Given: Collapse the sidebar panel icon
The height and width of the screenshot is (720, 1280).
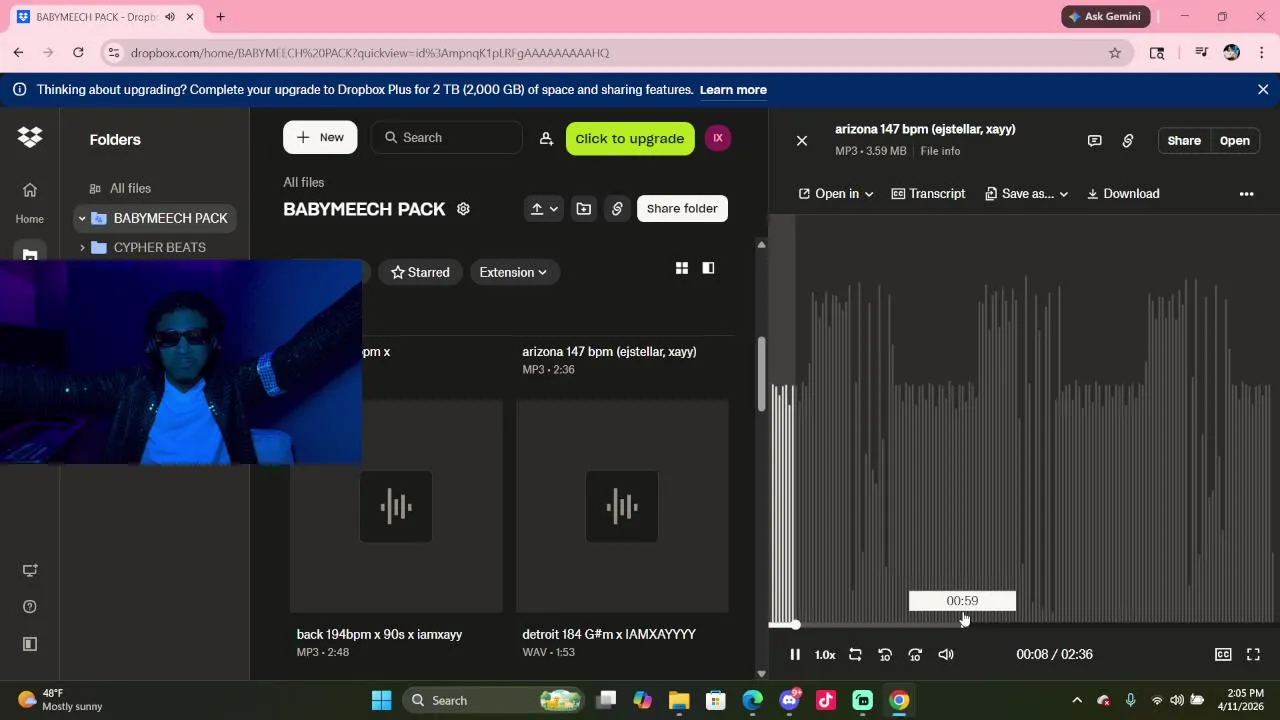Looking at the screenshot, I should (x=30, y=644).
